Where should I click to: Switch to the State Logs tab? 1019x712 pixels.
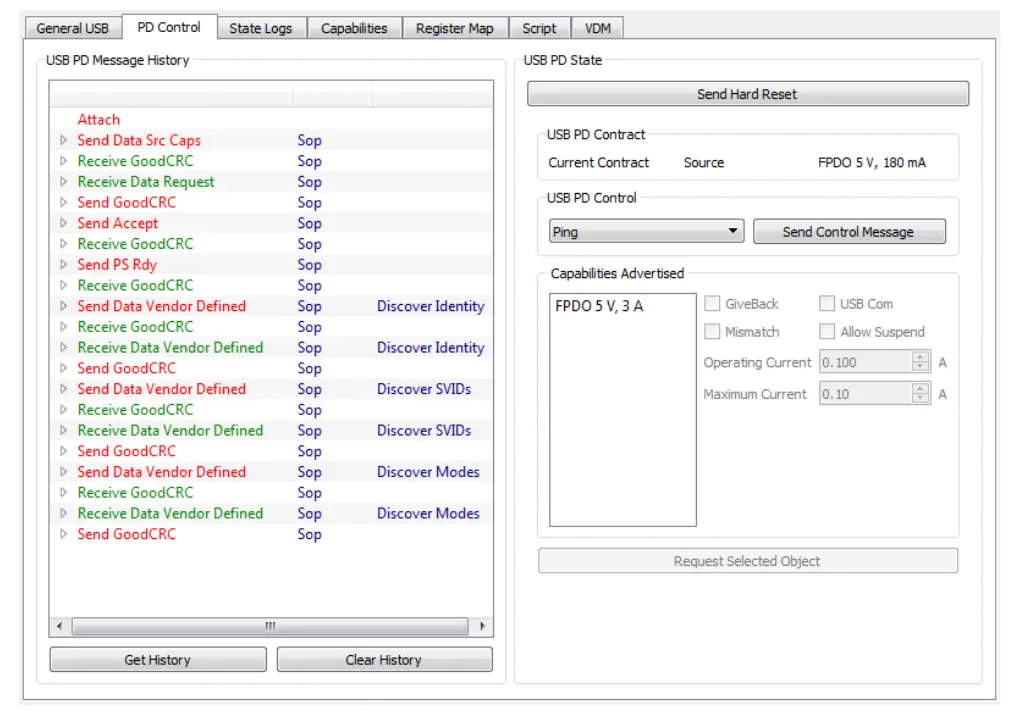261,28
